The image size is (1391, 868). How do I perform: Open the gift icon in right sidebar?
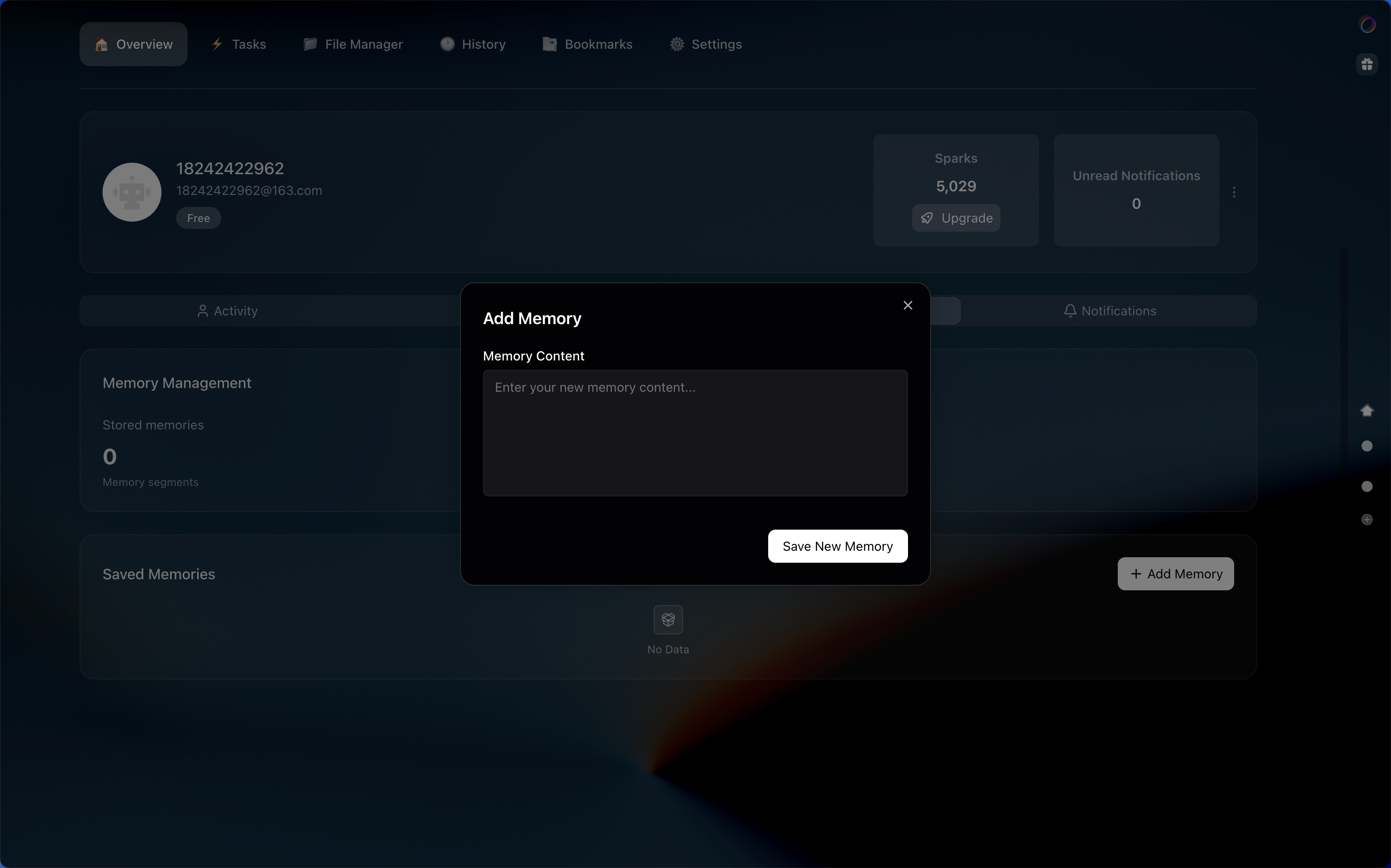click(1367, 64)
